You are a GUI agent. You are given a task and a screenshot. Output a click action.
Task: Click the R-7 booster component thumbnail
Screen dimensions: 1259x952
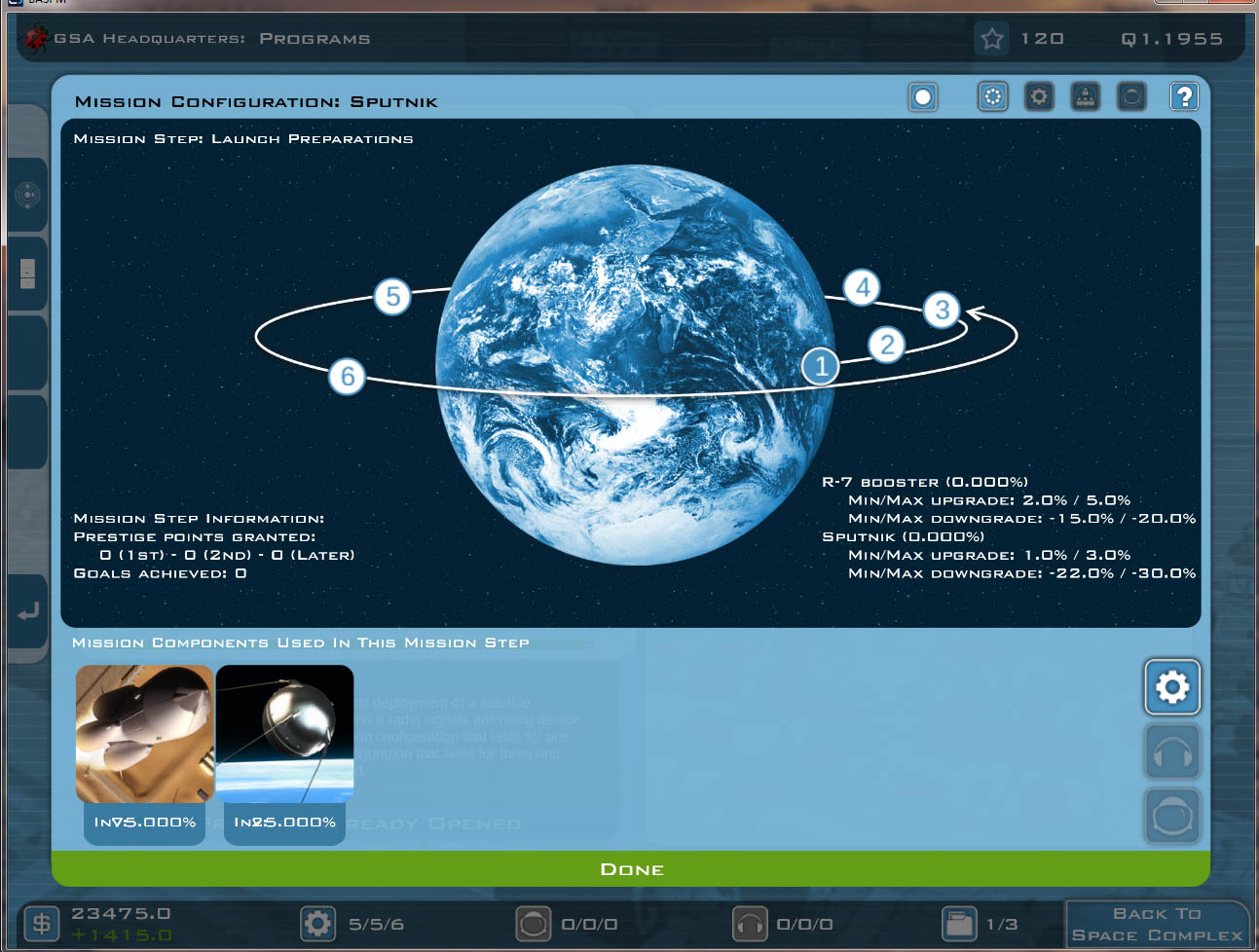[x=144, y=734]
